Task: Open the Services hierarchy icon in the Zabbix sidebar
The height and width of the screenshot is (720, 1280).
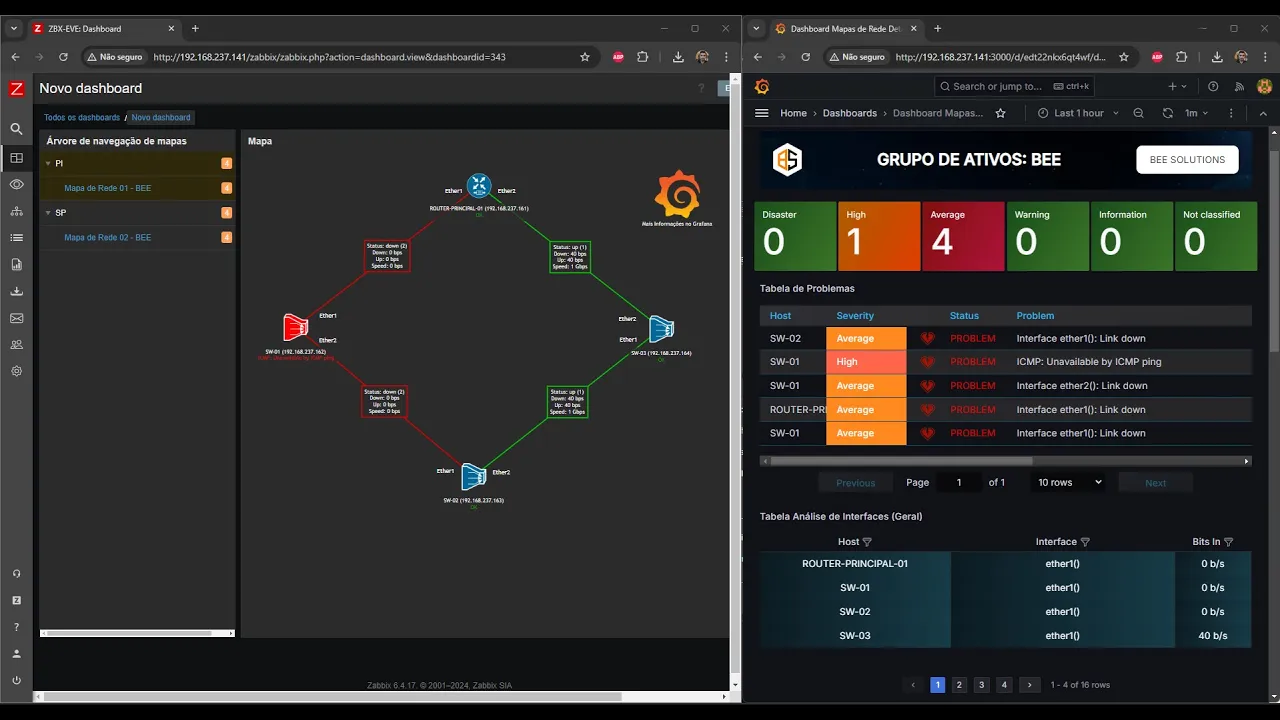Action: pos(16,211)
